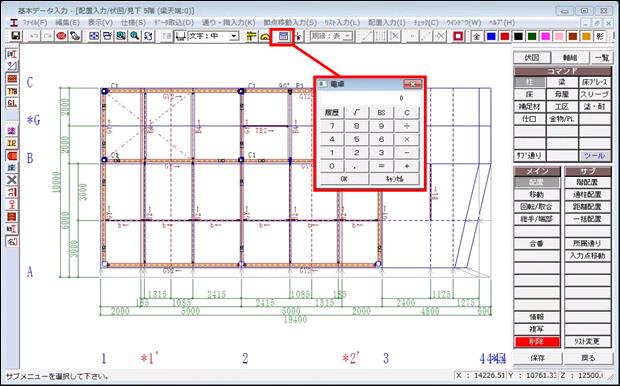Viewport: 620px width, 386px height.
Task: Select the X cross brace icon in the left sidebar
Action: (x=12, y=180)
